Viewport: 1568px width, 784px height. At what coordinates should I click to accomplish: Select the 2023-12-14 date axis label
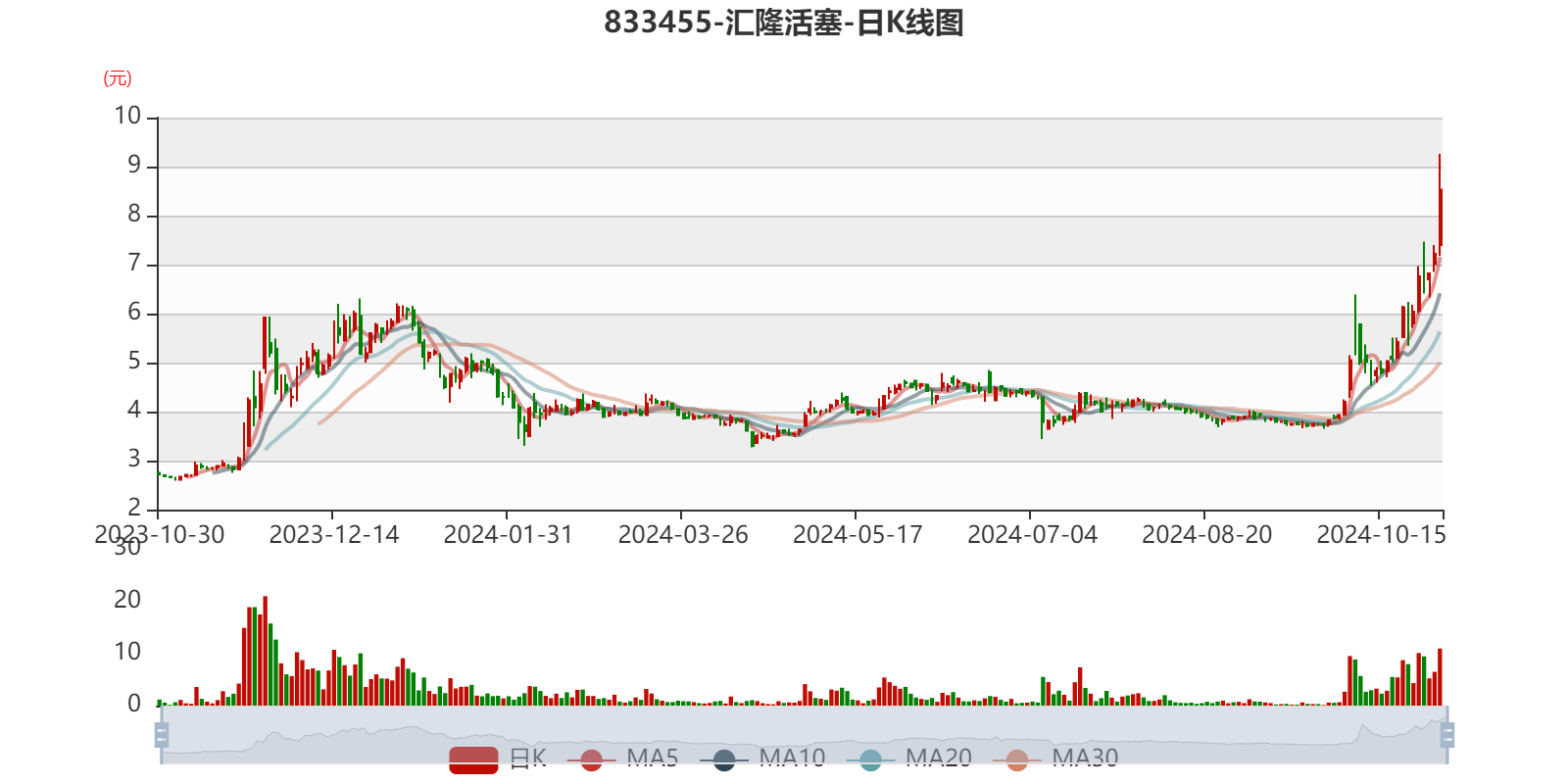click(334, 535)
